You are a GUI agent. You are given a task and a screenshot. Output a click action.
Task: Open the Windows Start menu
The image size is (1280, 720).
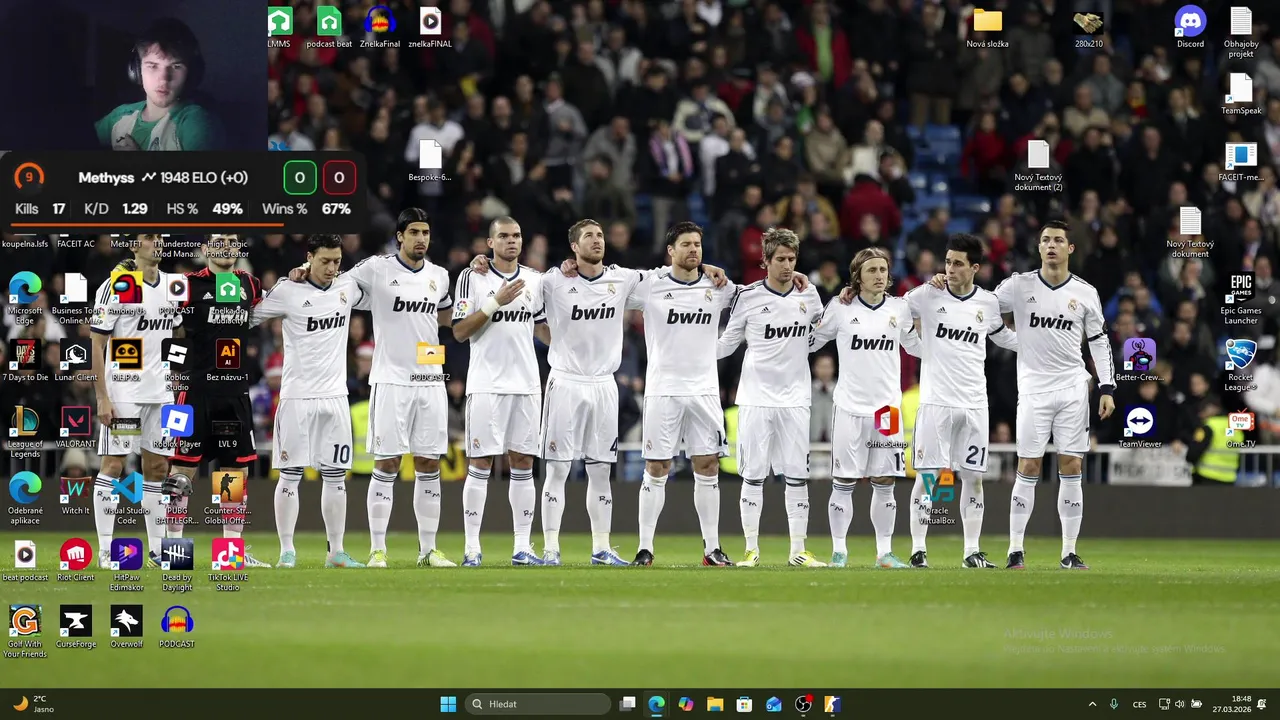coord(448,704)
